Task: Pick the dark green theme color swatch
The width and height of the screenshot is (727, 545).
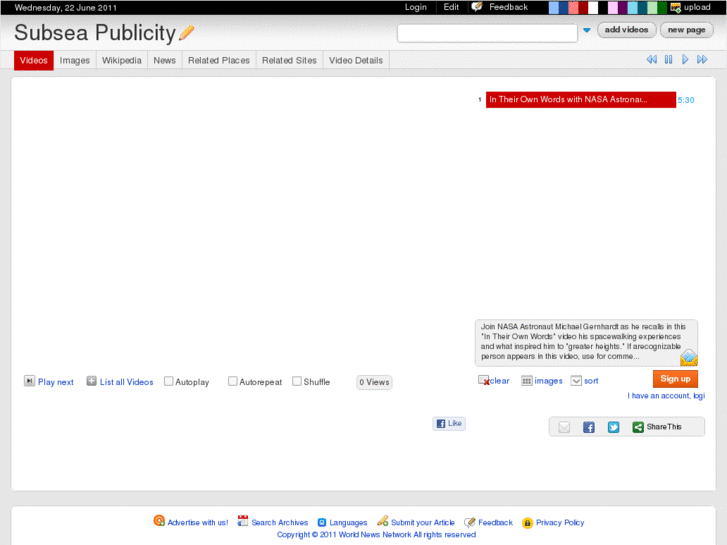Action: tap(662, 7)
